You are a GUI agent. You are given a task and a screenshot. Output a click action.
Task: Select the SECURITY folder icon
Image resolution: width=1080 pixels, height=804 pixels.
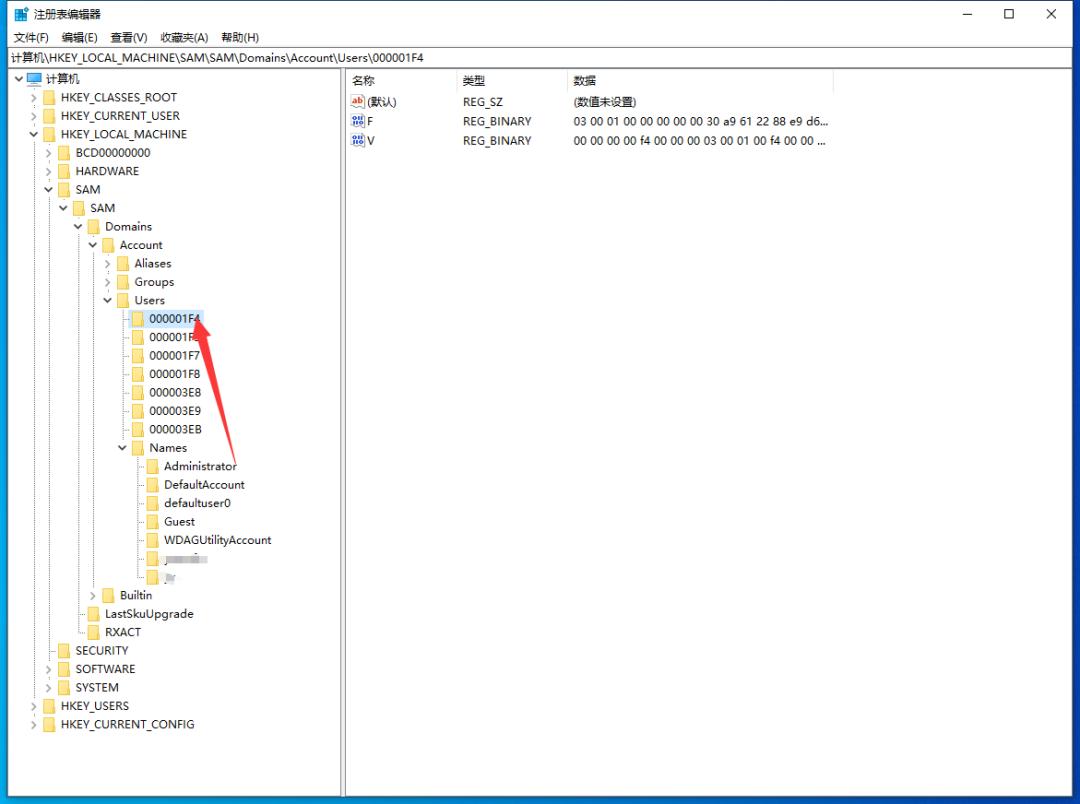64,651
